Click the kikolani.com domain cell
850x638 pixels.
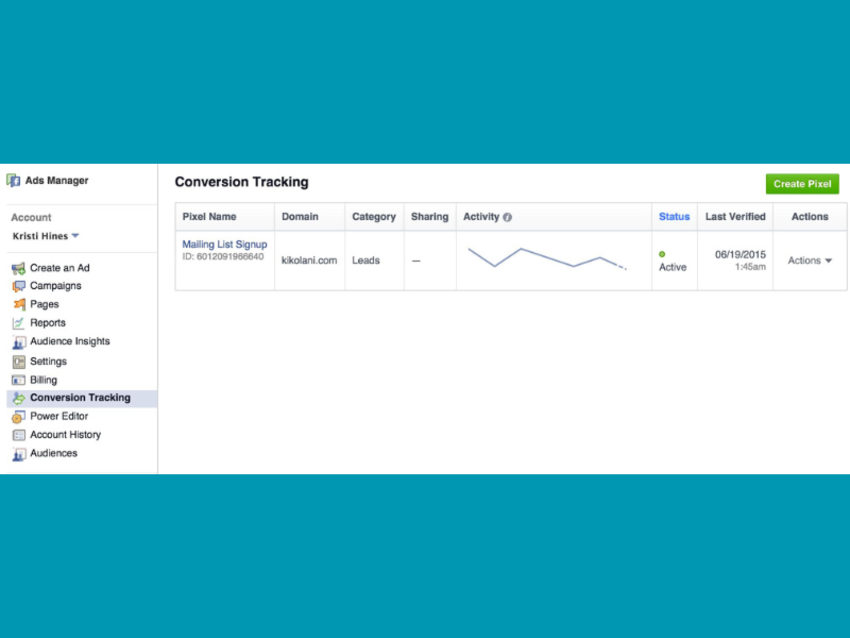click(309, 261)
